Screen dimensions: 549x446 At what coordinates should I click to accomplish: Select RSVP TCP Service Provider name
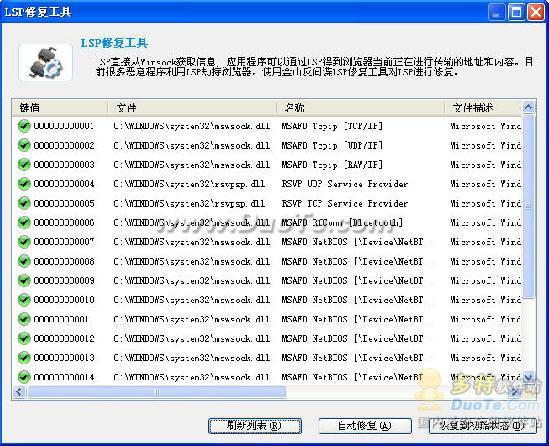pyautogui.click(x=345, y=203)
